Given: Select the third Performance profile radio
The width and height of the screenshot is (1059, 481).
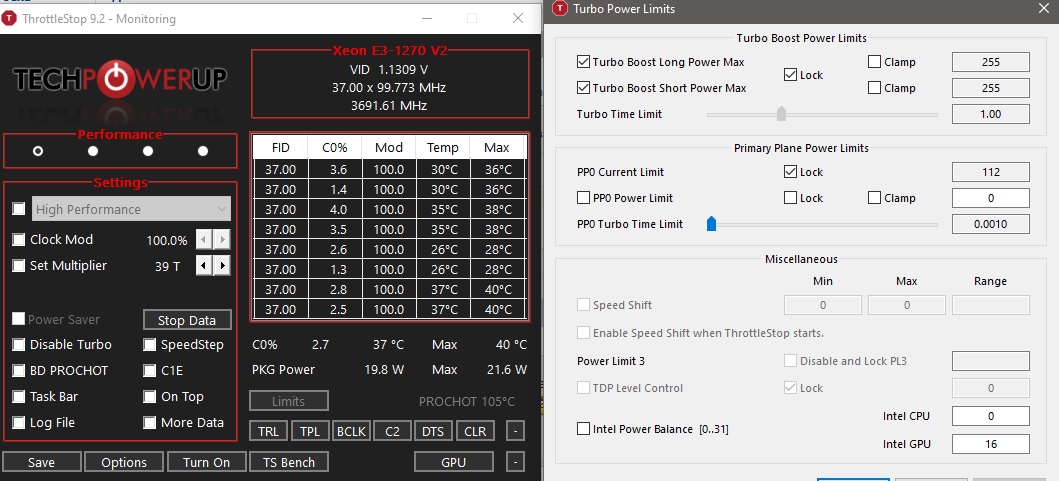Looking at the screenshot, I should pyautogui.click(x=148, y=151).
